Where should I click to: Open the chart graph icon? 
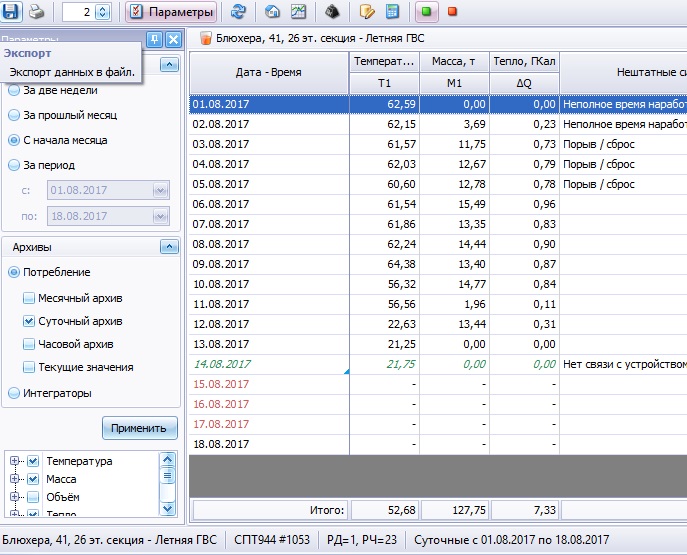[298, 12]
